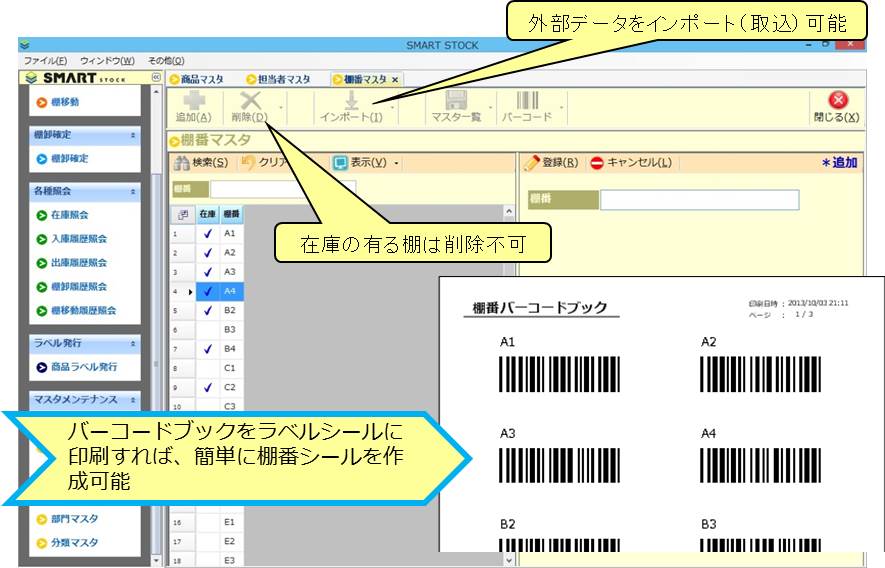The image size is (885, 568).
Task: Select cell C3 in the 棚番 column
Action: pos(231,406)
